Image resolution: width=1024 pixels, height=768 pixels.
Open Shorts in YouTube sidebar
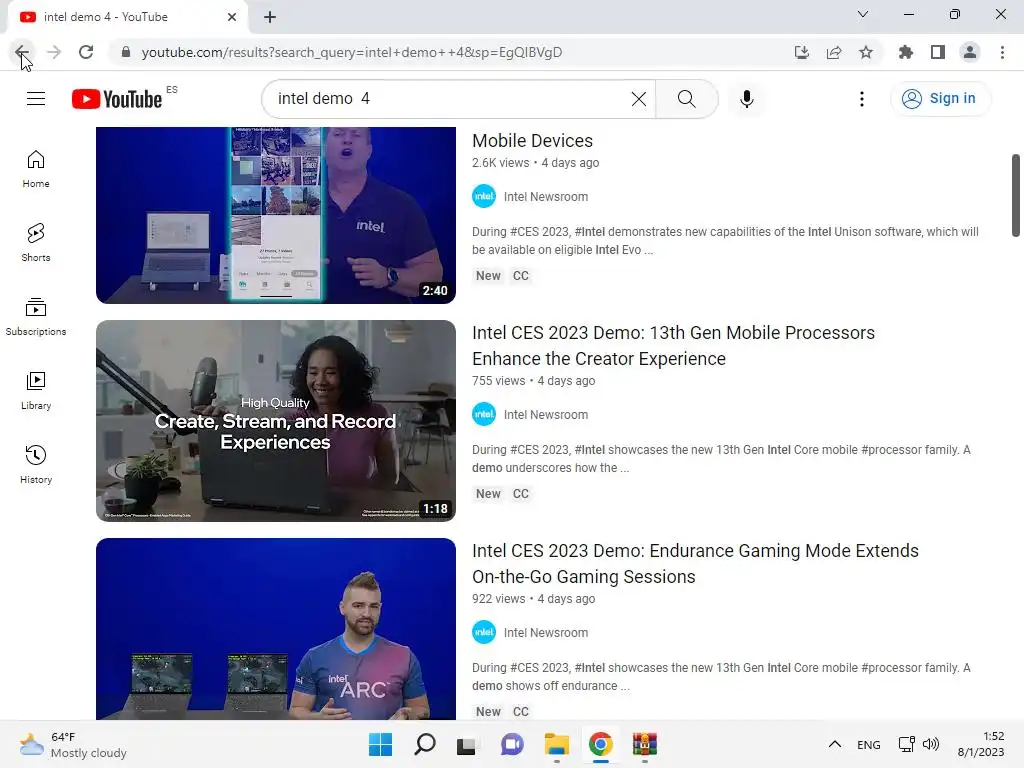pyautogui.click(x=36, y=243)
